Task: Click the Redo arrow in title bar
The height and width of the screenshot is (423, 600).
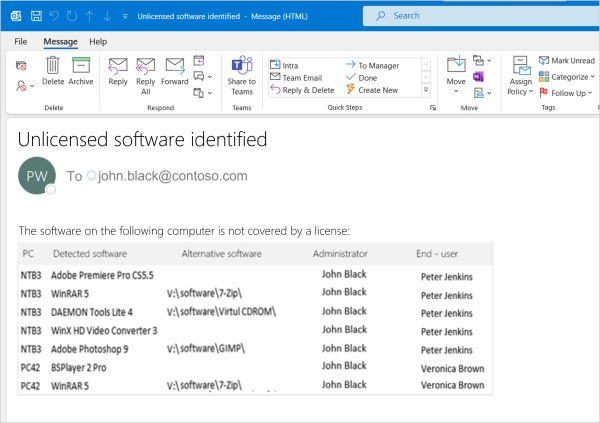Action: tap(72, 16)
